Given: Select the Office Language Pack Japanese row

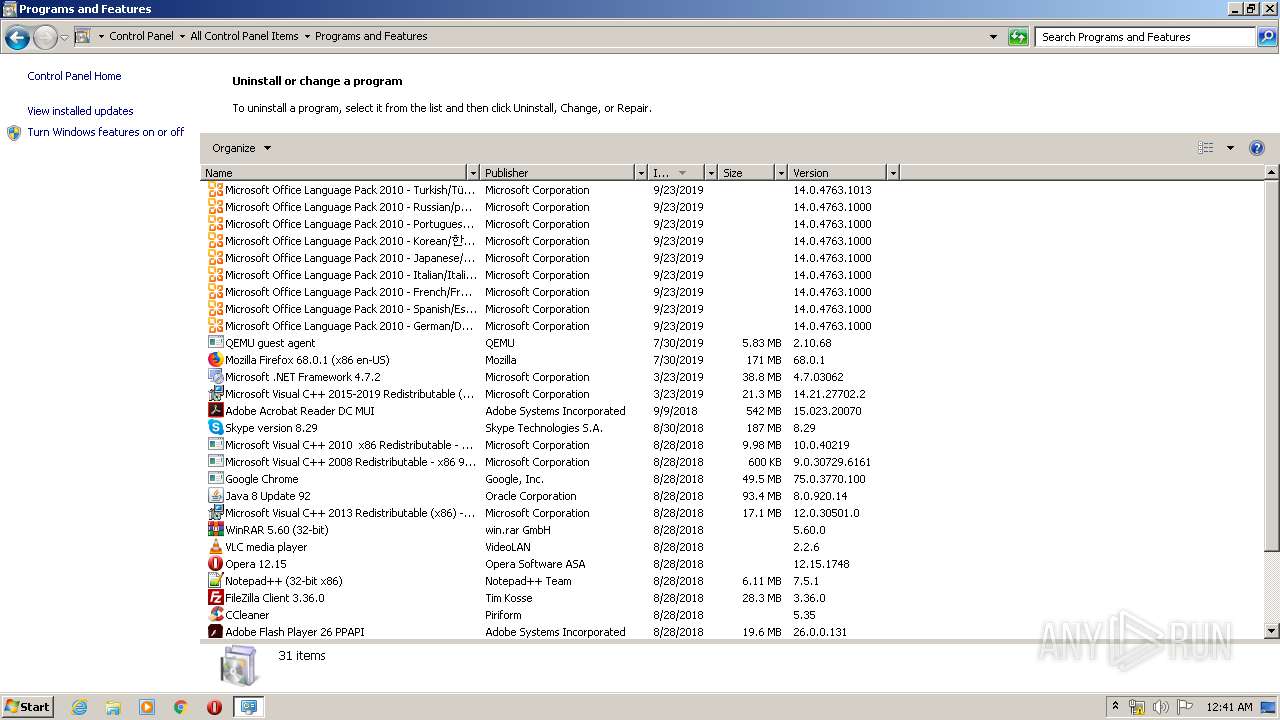Looking at the screenshot, I should 552,258.
